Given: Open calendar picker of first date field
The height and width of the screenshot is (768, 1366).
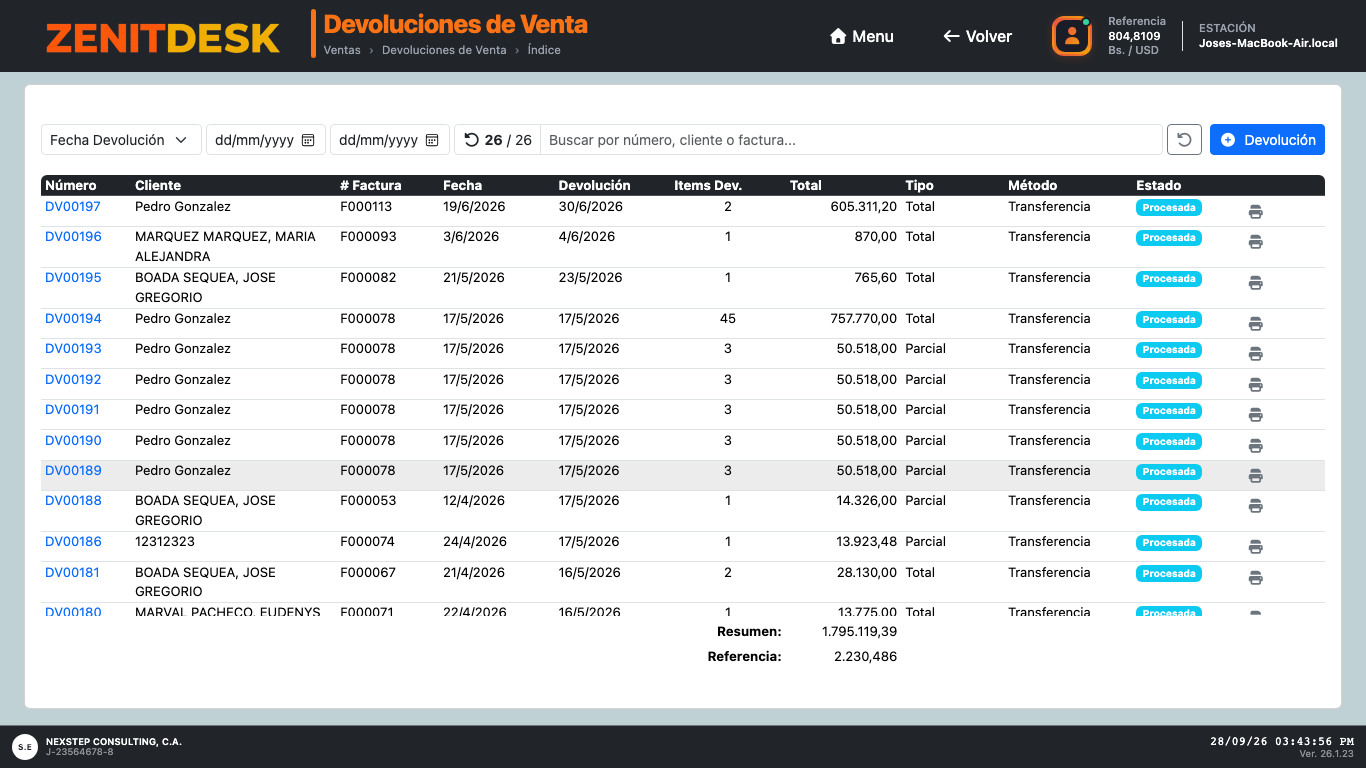Looking at the screenshot, I should (x=308, y=140).
